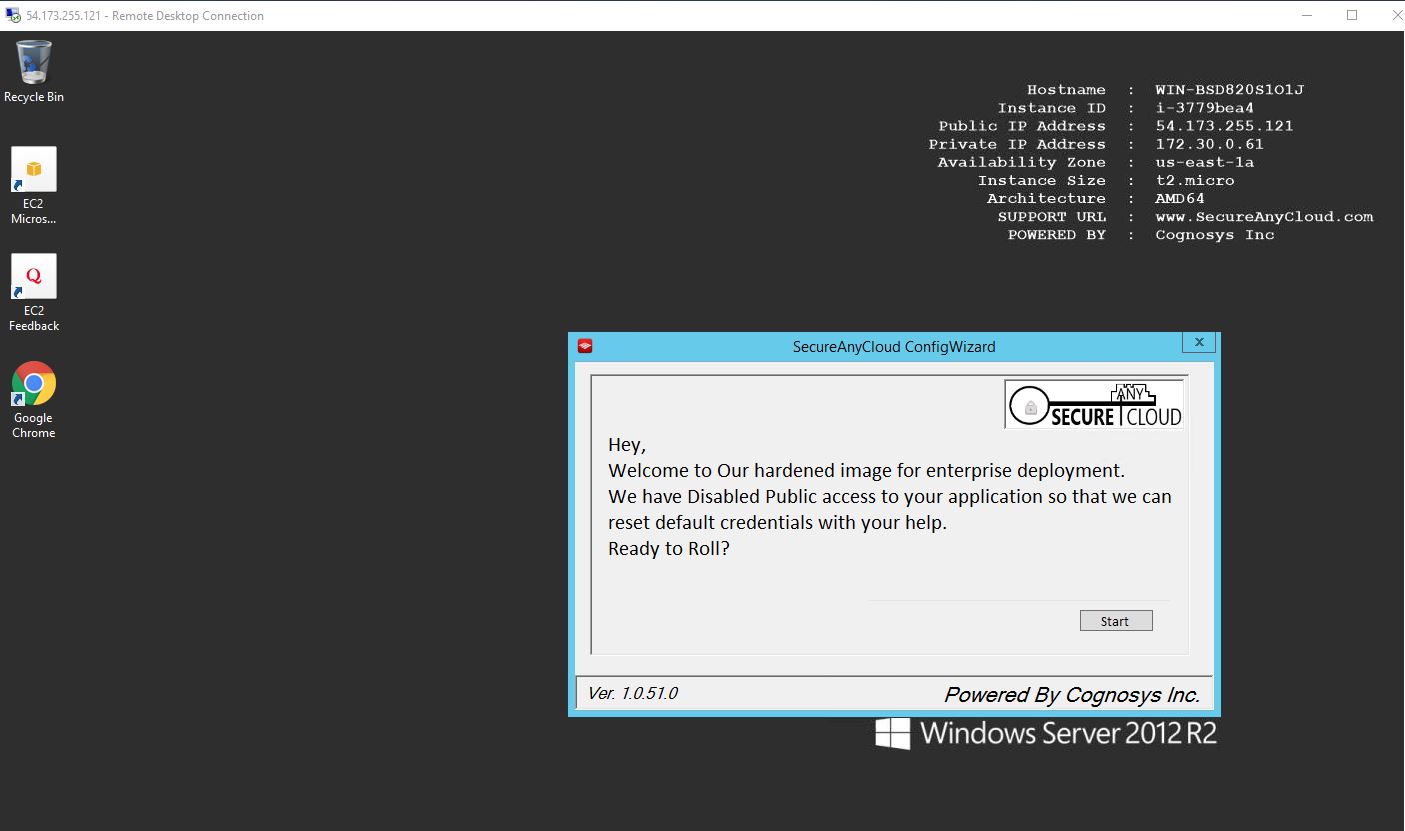Image resolution: width=1405 pixels, height=831 pixels.
Task: Minimize the Remote Desktop Connection window
Action: [x=1310, y=15]
